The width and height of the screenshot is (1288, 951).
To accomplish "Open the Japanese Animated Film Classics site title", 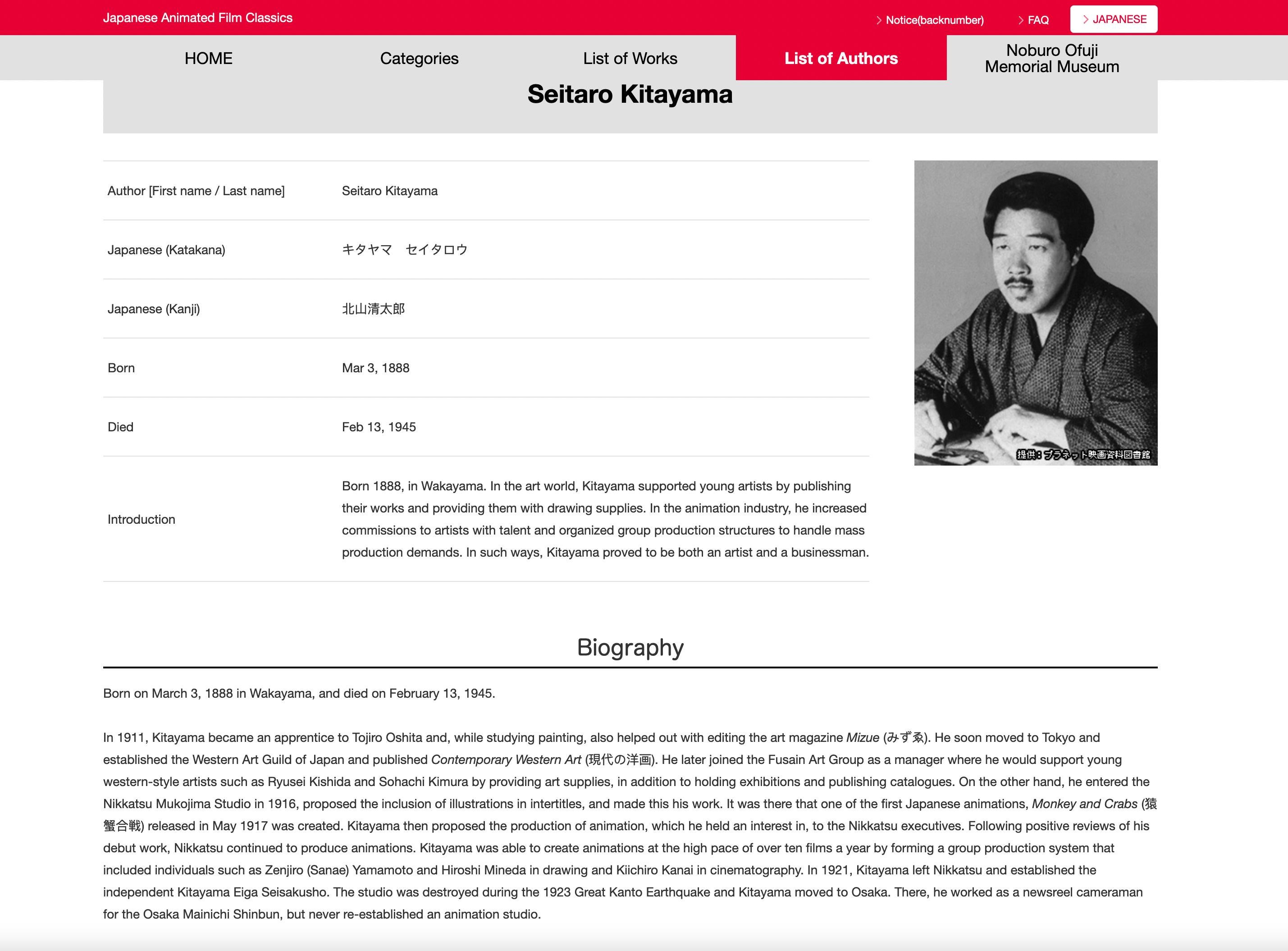I will tap(197, 18).
